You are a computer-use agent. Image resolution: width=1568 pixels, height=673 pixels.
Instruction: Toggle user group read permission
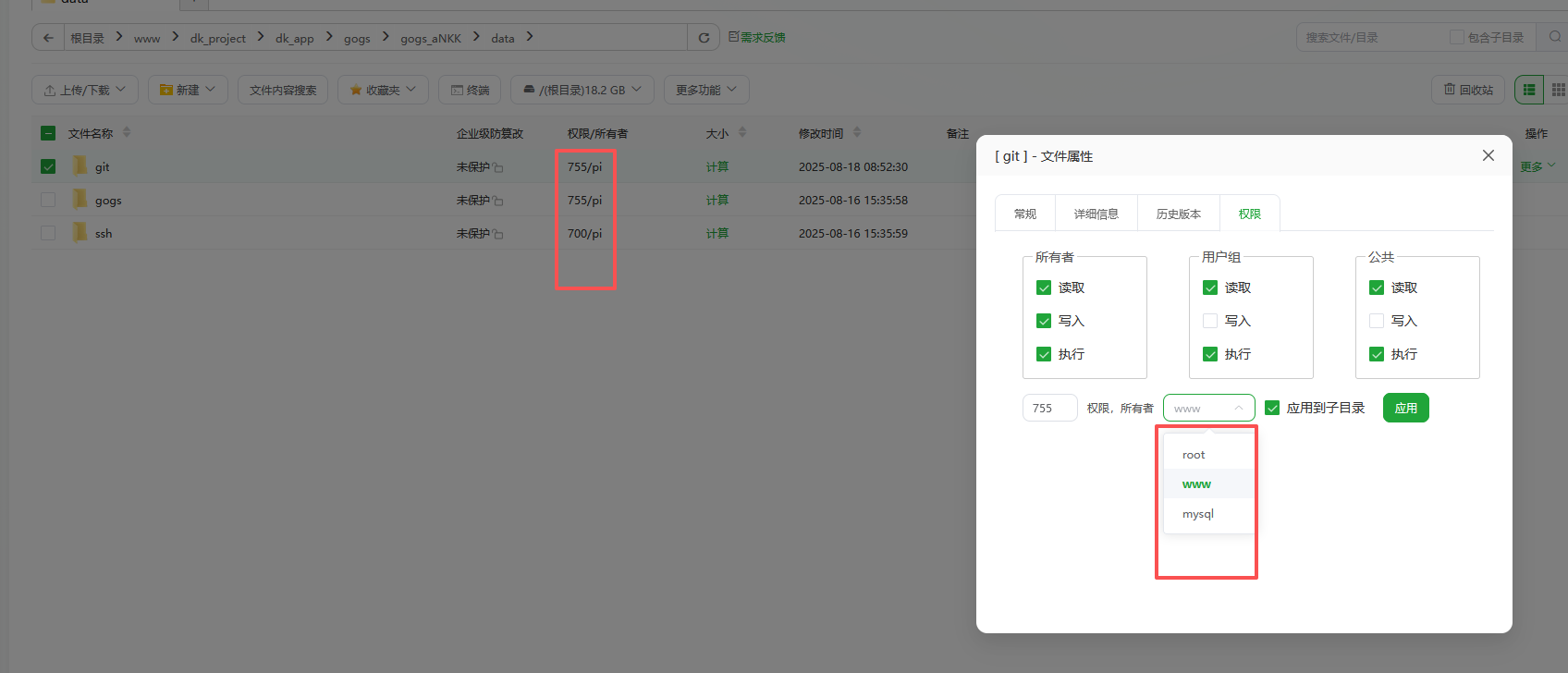(1210, 288)
